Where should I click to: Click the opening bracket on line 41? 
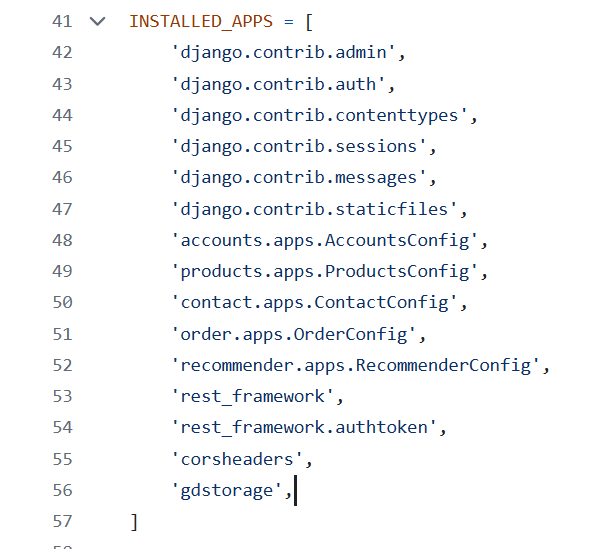pyautogui.click(x=309, y=22)
